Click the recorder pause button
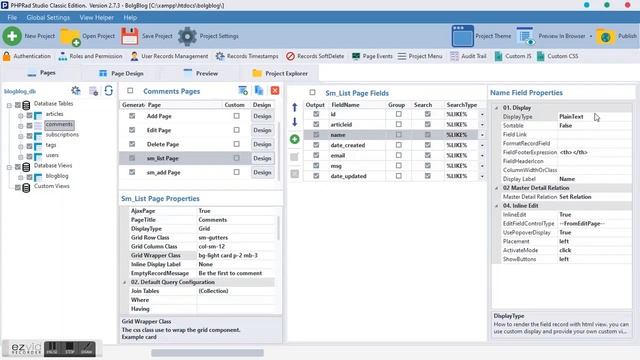This screenshot has height=360, width=640. pos(52,348)
